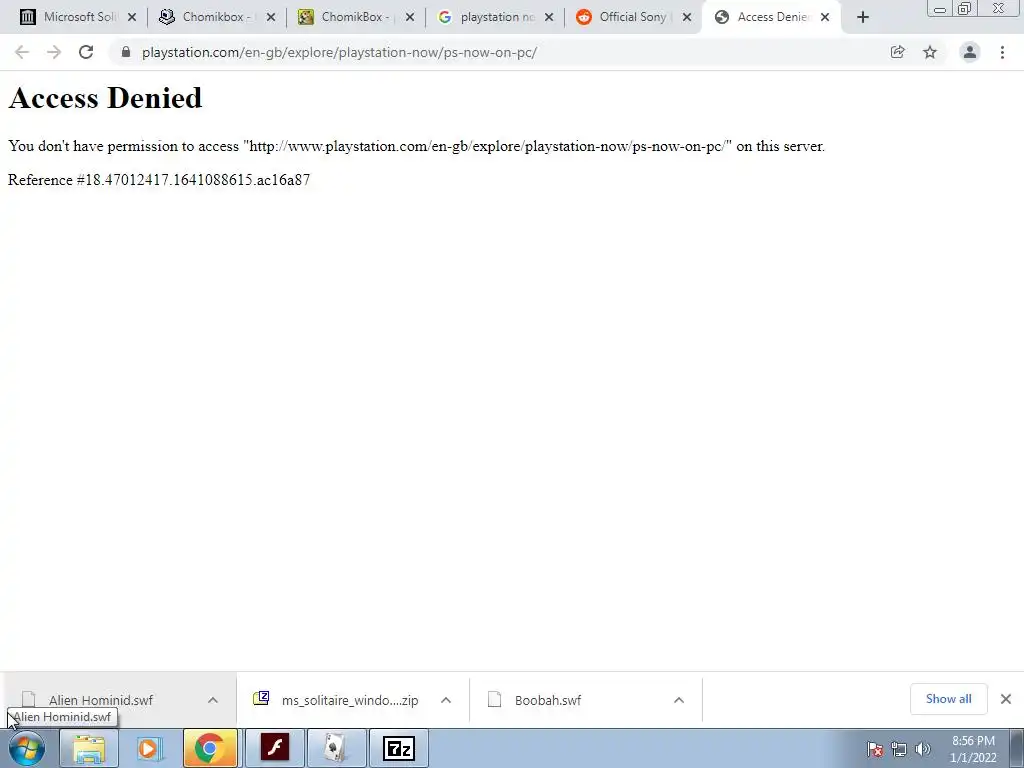Open downloaded Alien Hominid.swf file
The width and height of the screenshot is (1024, 768).
point(101,700)
